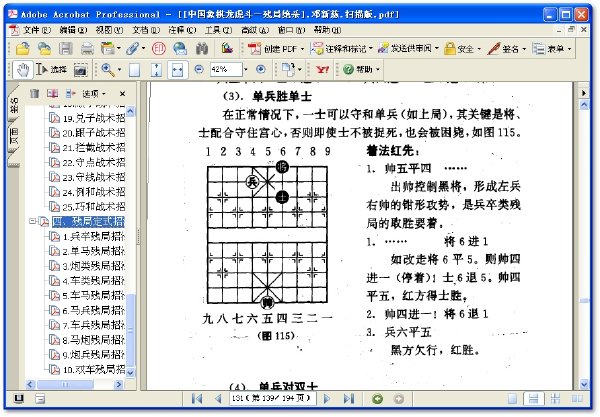
Task: Click the Open file folder icon
Action: tap(23, 49)
